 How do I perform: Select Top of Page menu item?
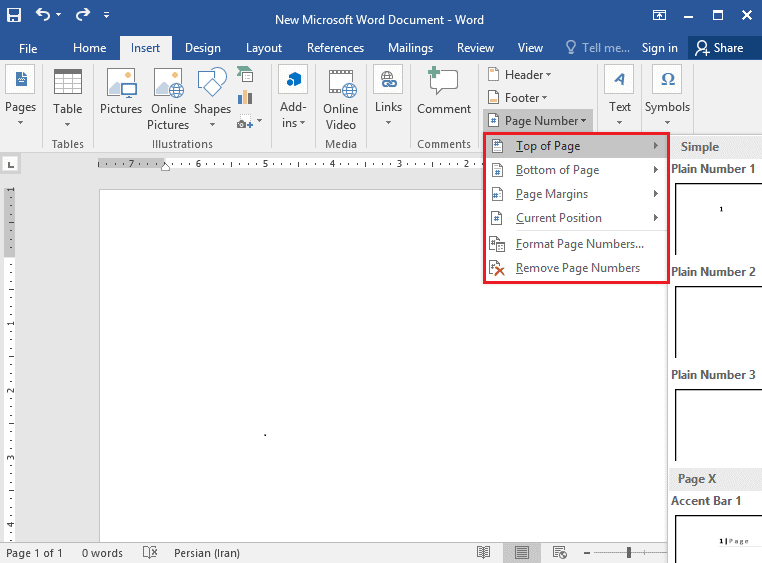pyautogui.click(x=576, y=146)
